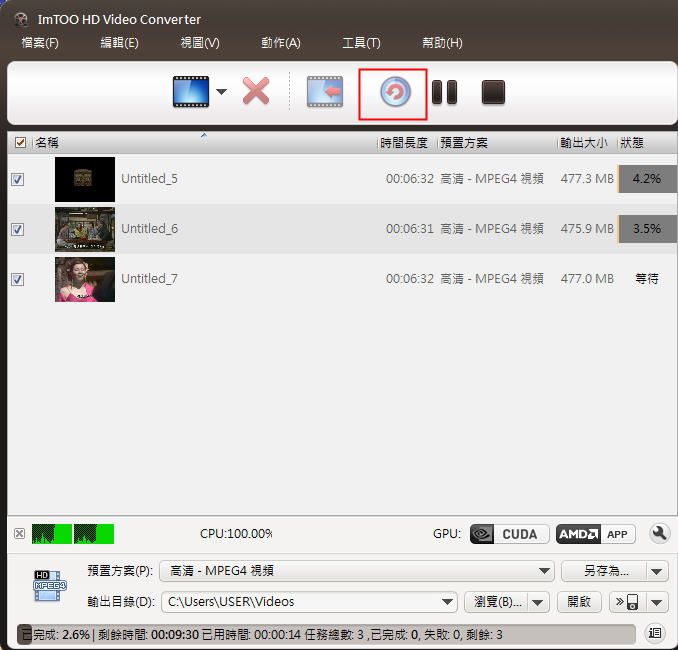Uncheck the Untitled_5 checkbox
678x650 pixels.
(x=17, y=179)
